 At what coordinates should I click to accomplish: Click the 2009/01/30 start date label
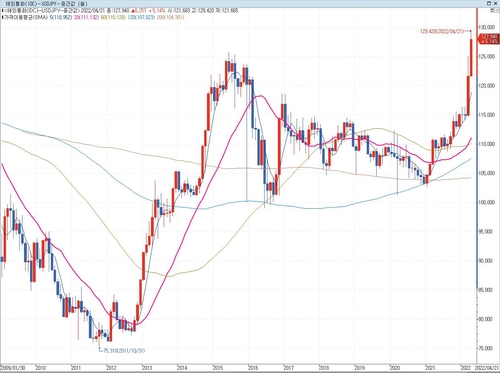pyautogui.click(x=13, y=368)
